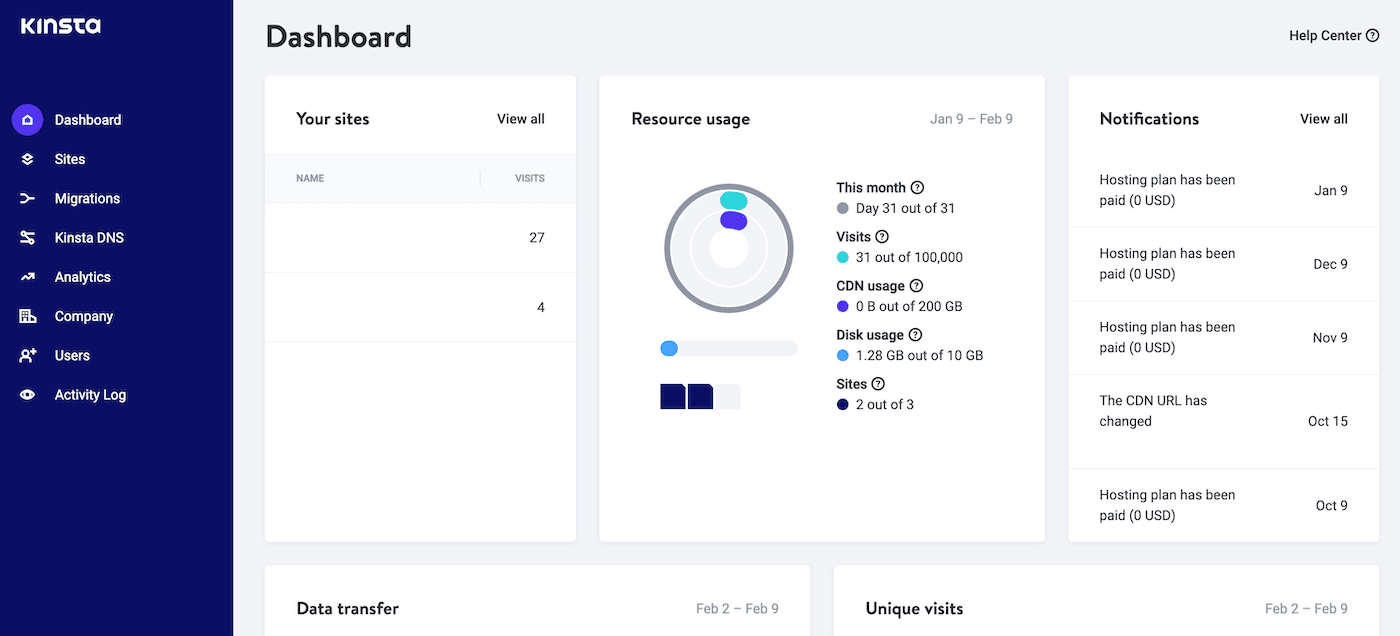Open Users management

click(x=72, y=355)
